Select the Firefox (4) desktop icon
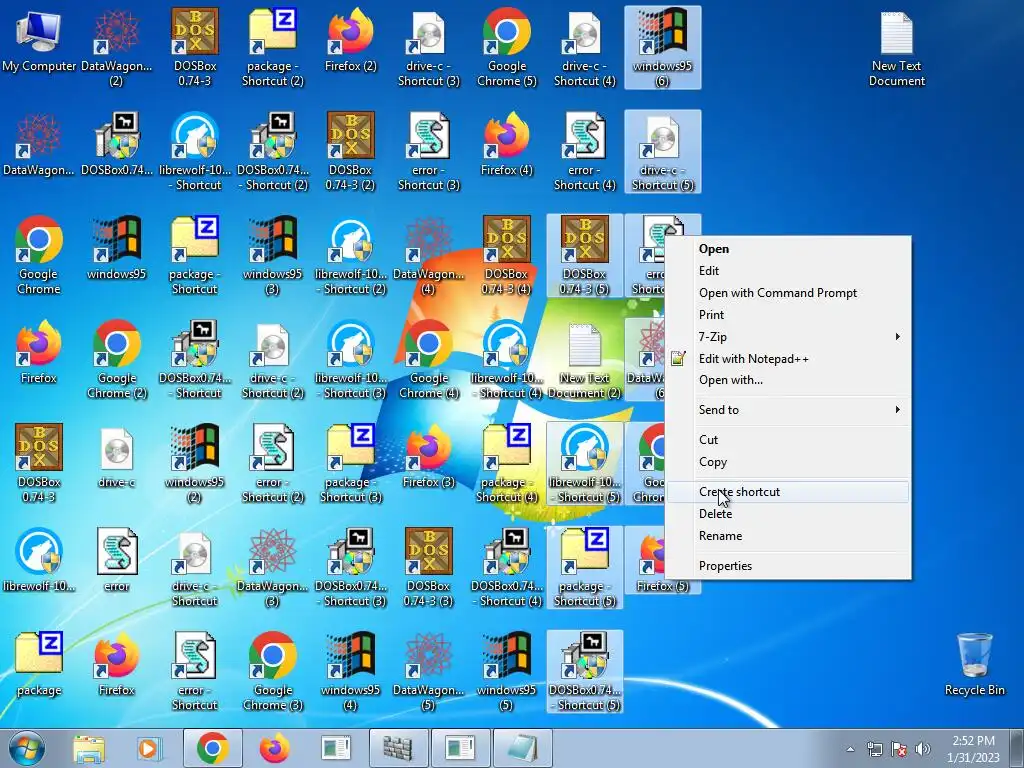1024x768 pixels. (507, 144)
